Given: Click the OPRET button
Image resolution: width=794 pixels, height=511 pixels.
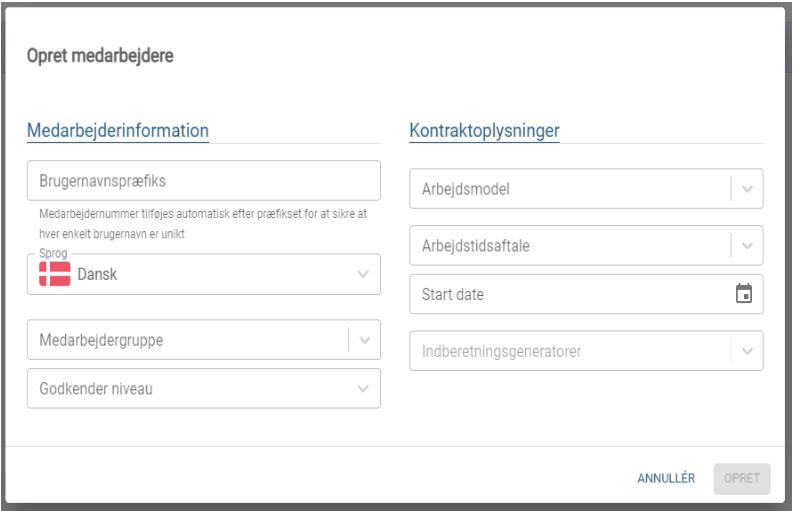Looking at the screenshot, I should (742, 478).
